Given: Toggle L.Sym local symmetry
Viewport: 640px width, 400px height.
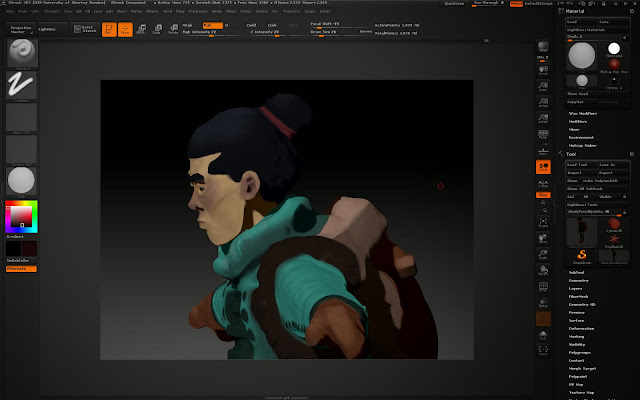Looking at the screenshot, I should pos(543,183).
